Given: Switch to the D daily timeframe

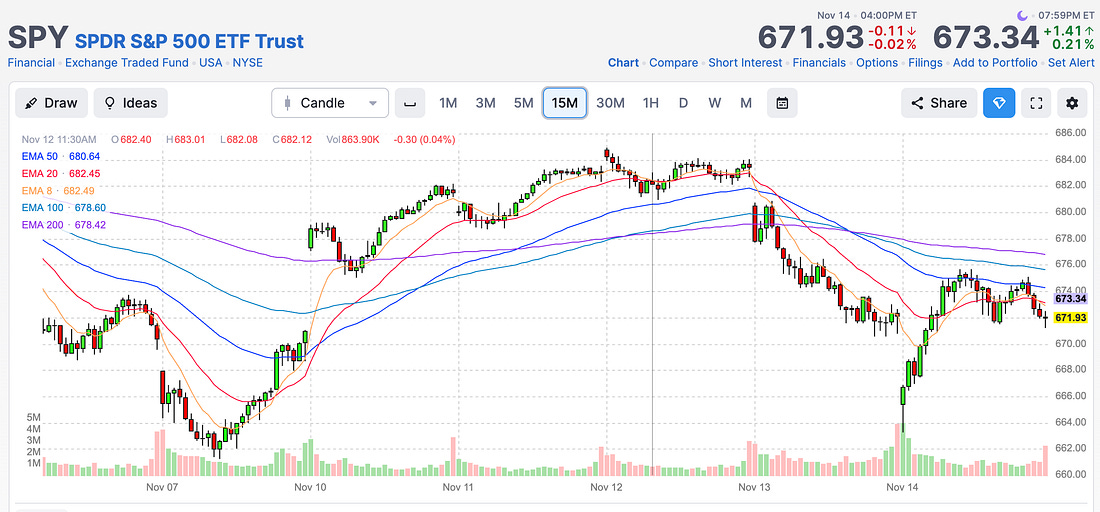Looking at the screenshot, I should coord(683,103).
